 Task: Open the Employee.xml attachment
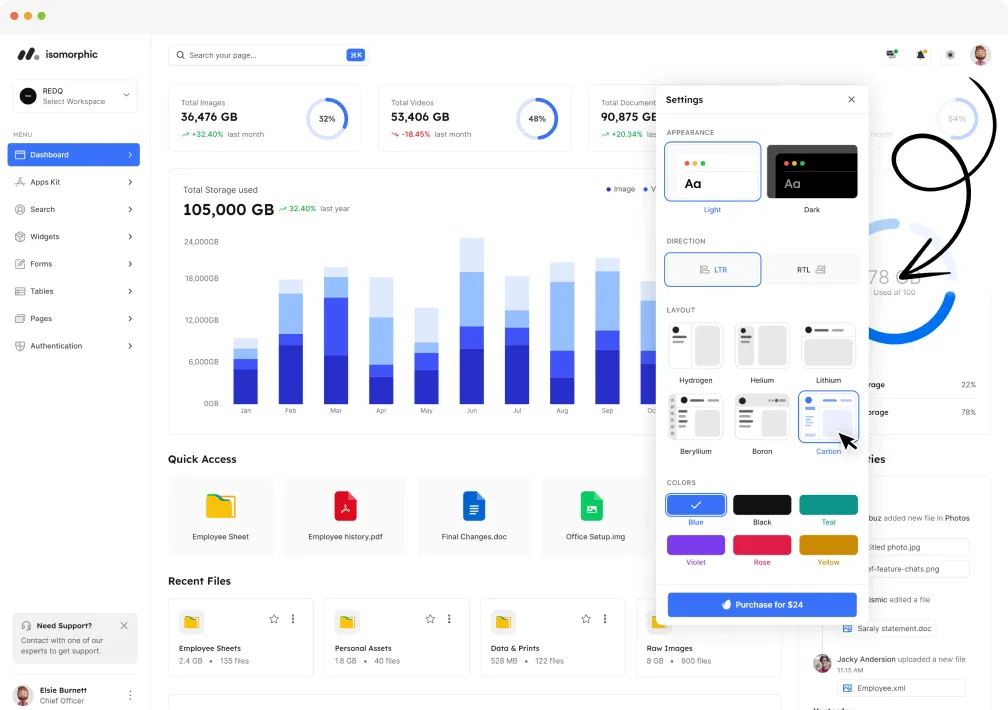tap(901, 688)
